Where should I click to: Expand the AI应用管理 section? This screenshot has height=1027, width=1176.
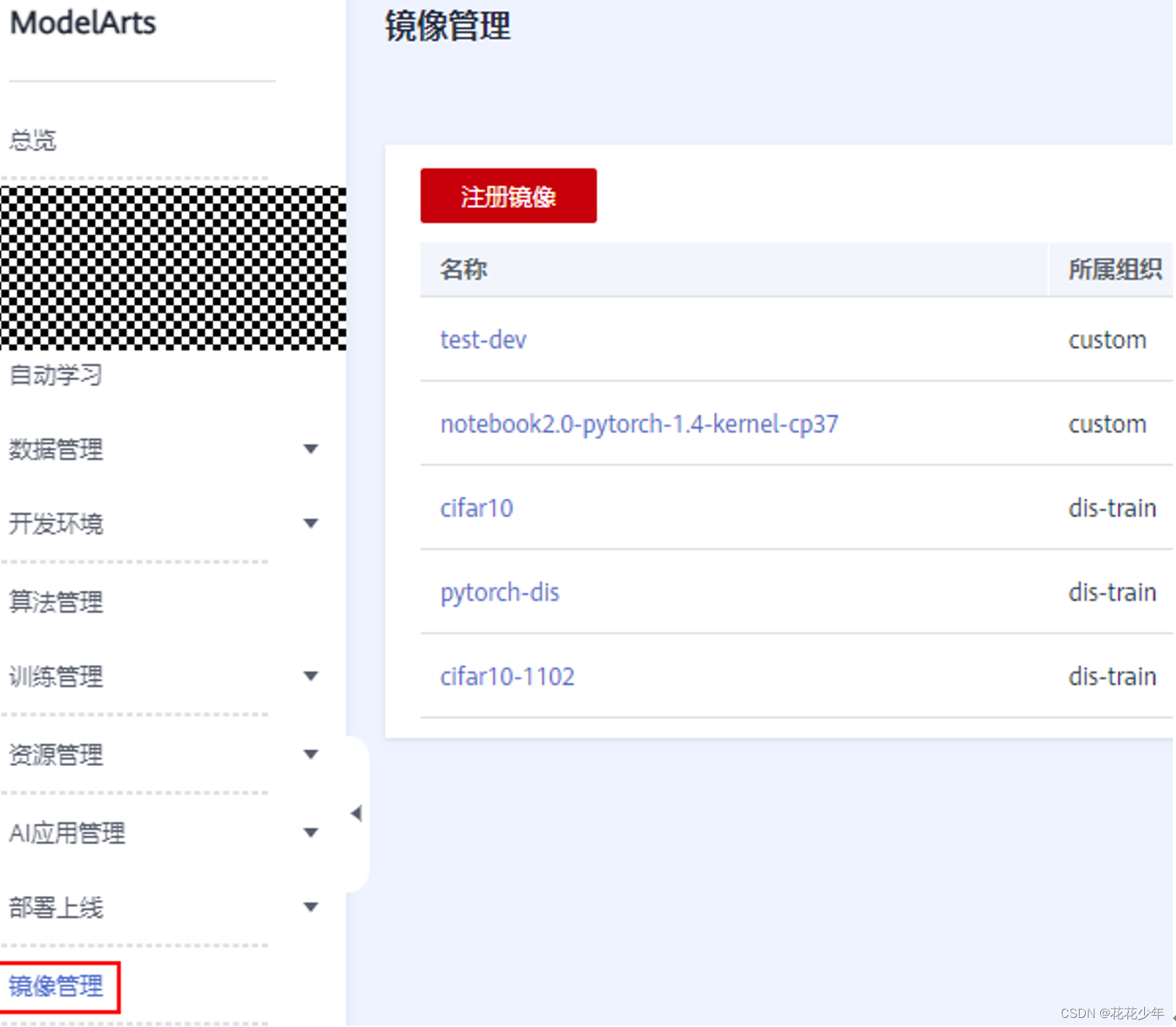coord(310,832)
